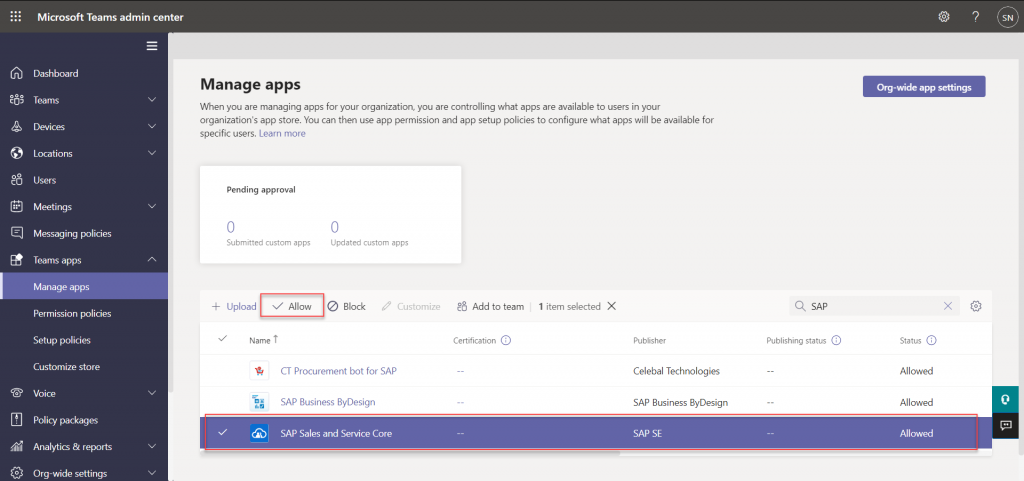1024x481 pixels.
Task: Expand the Devices section chevron
Action: [152, 127]
